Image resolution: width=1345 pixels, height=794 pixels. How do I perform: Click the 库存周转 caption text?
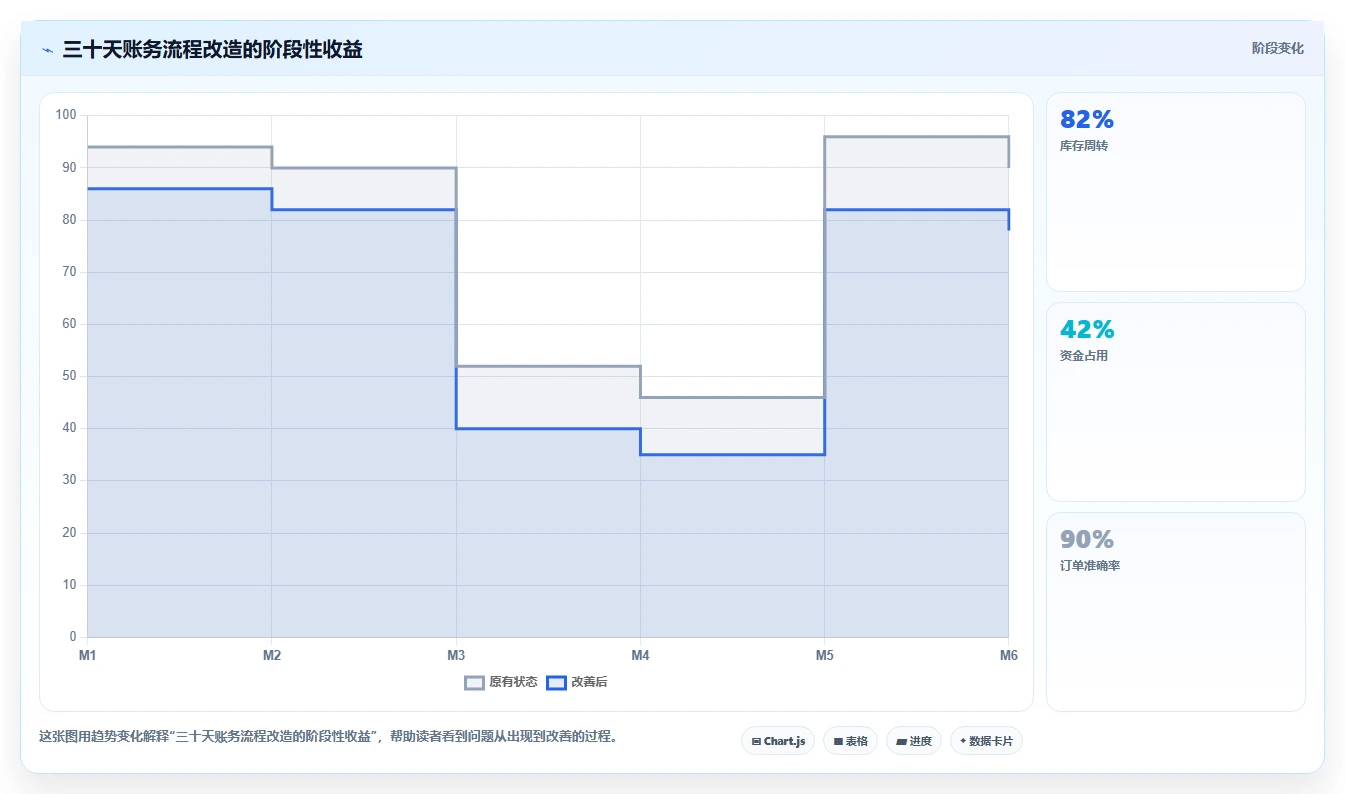(1084, 146)
